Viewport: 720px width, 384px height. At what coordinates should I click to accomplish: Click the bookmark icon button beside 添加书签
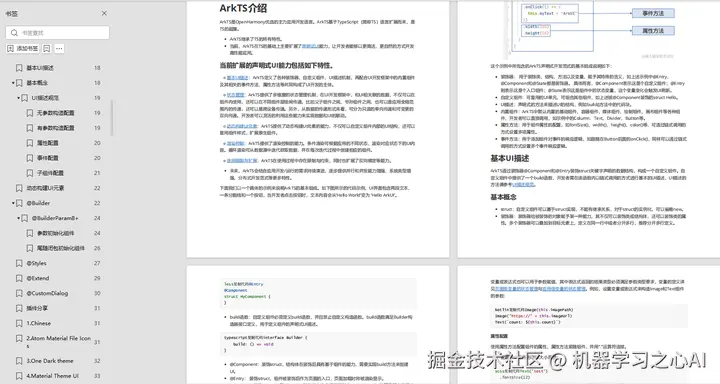click(x=46, y=48)
